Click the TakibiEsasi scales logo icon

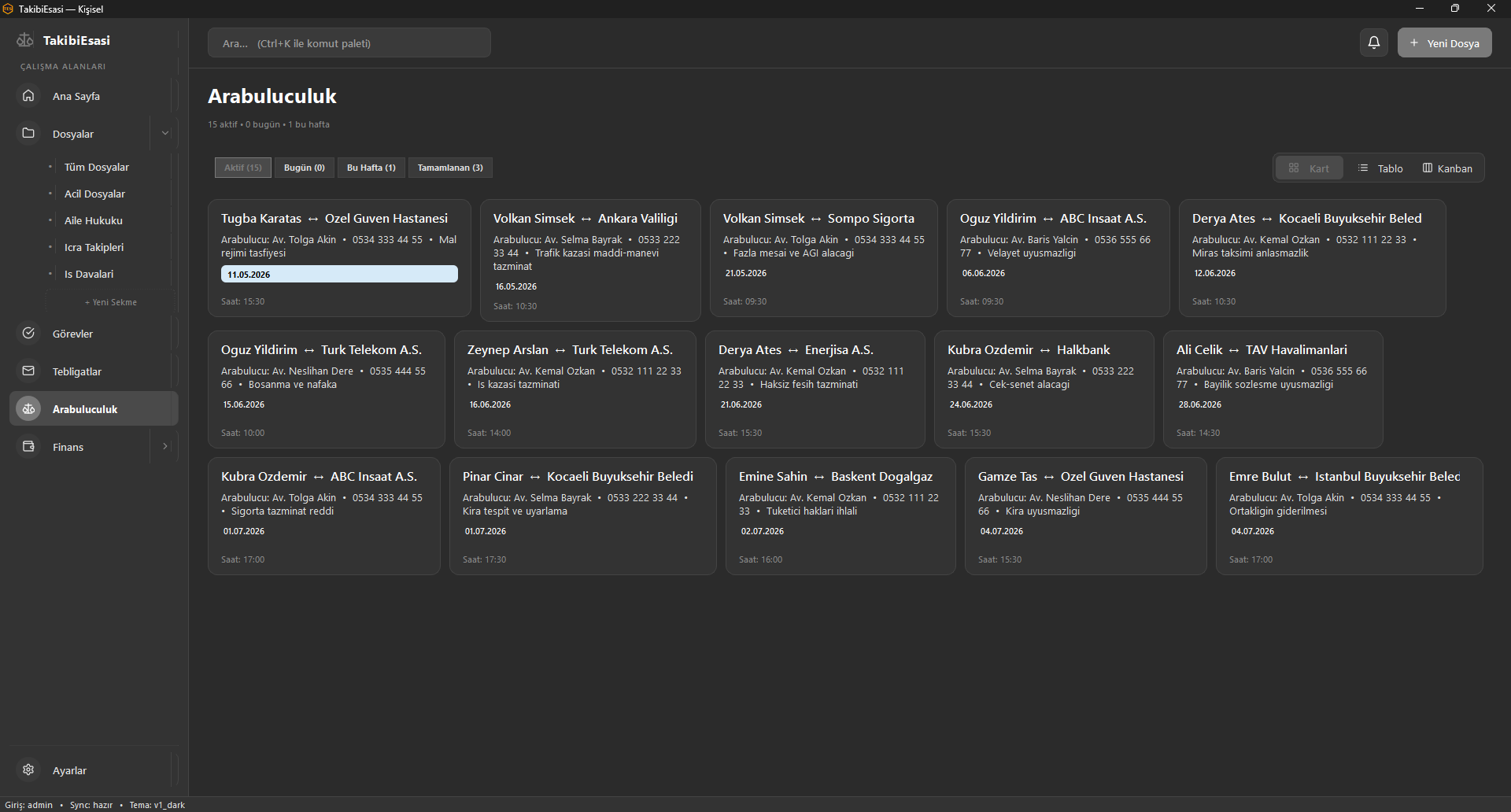[x=25, y=40]
